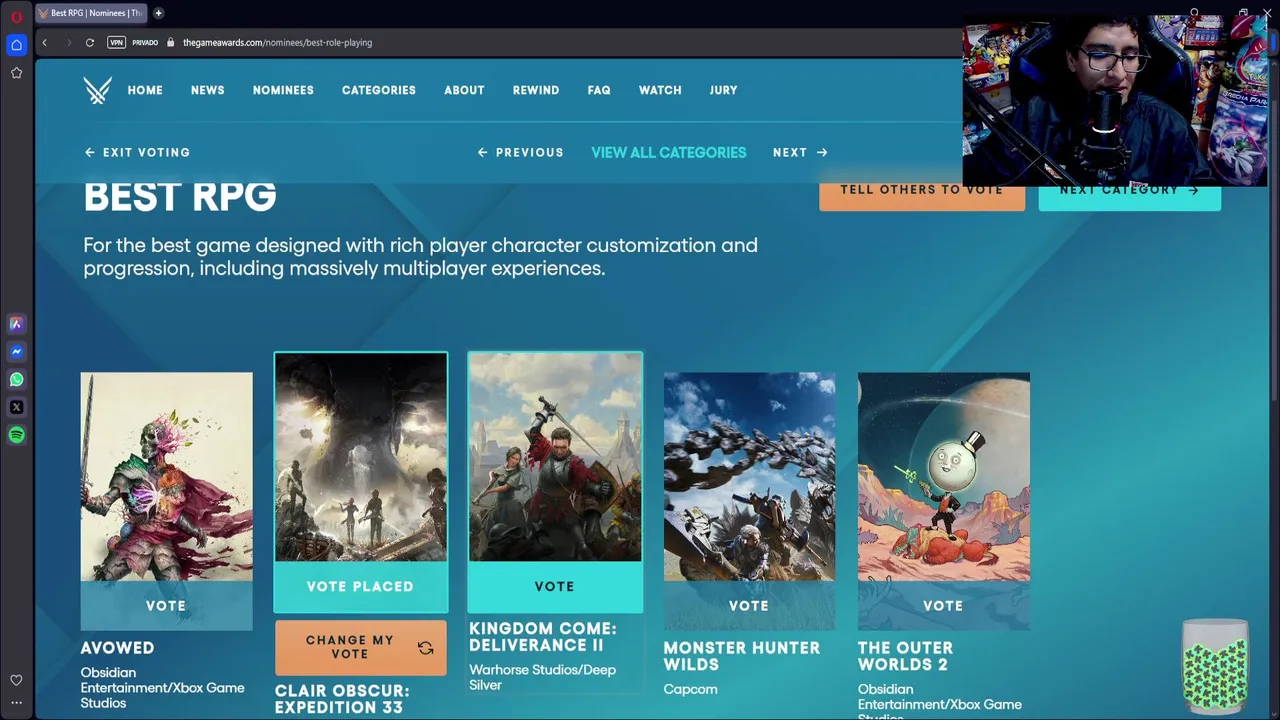Click THE OUTER WORLDS 2 title text

[x=905, y=656]
